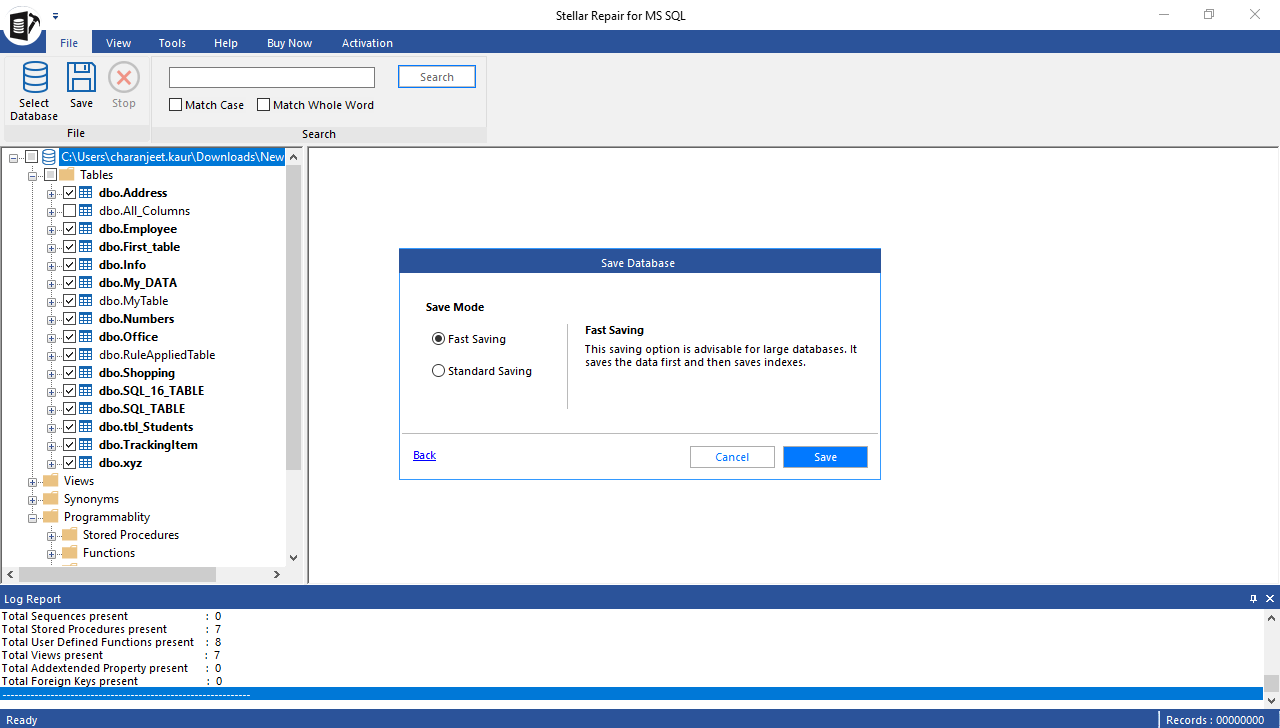This screenshot has height=728, width=1280.
Task: Click the Functions folder icon
Action: 69,553
